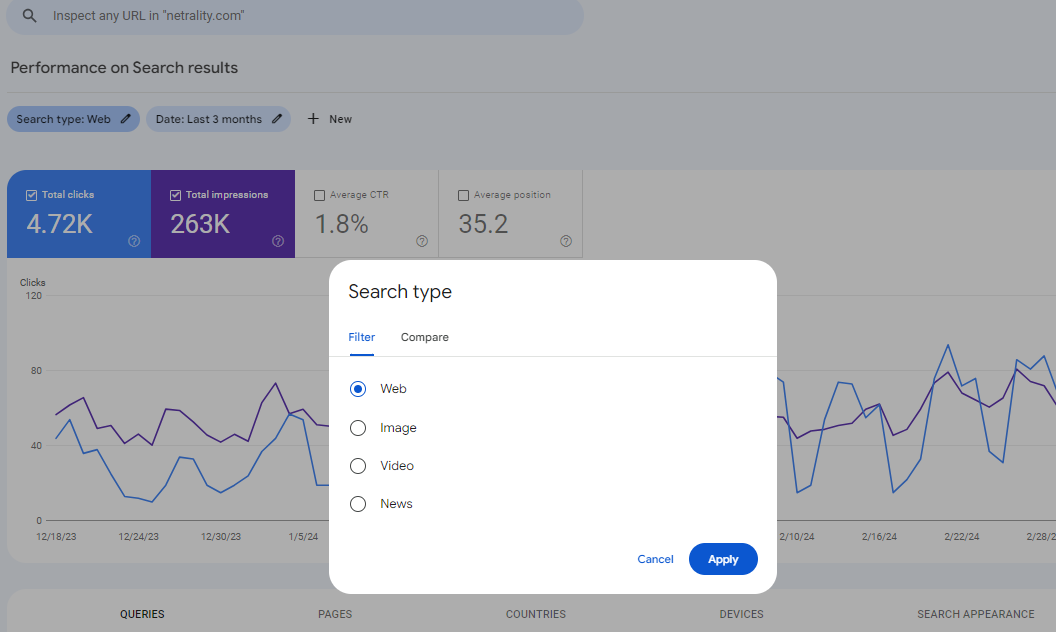Image resolution: width=1056 pixels, height=632 pixels.
Task: Open the Date: Last 3 months filter
Action: coord(209,119)
